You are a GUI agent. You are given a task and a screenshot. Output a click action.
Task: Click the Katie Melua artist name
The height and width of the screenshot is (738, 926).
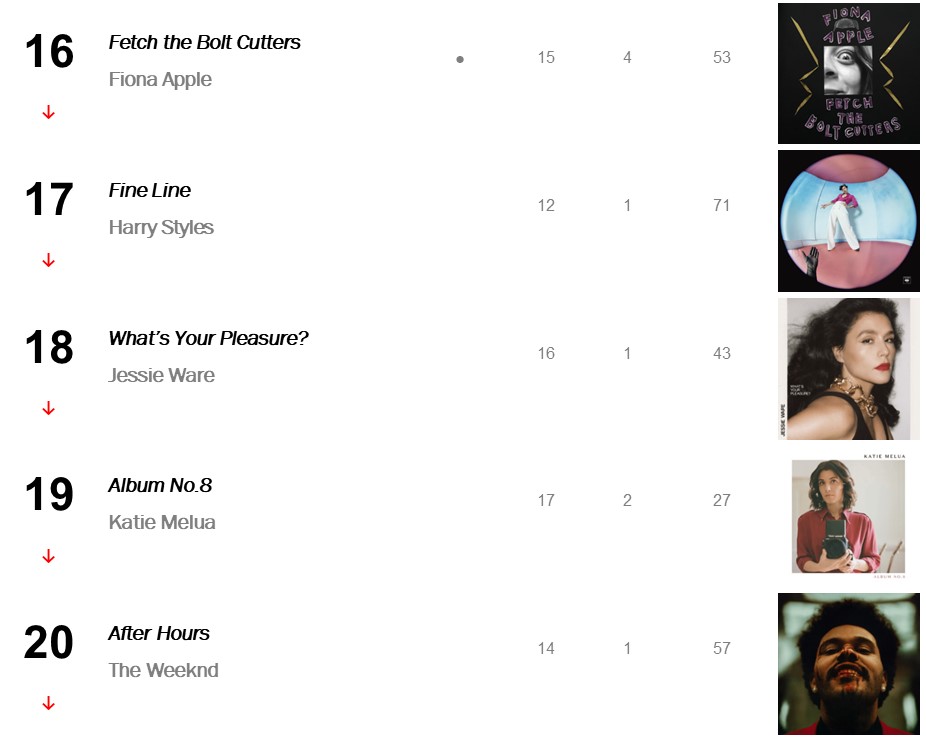tap(162, 522)
